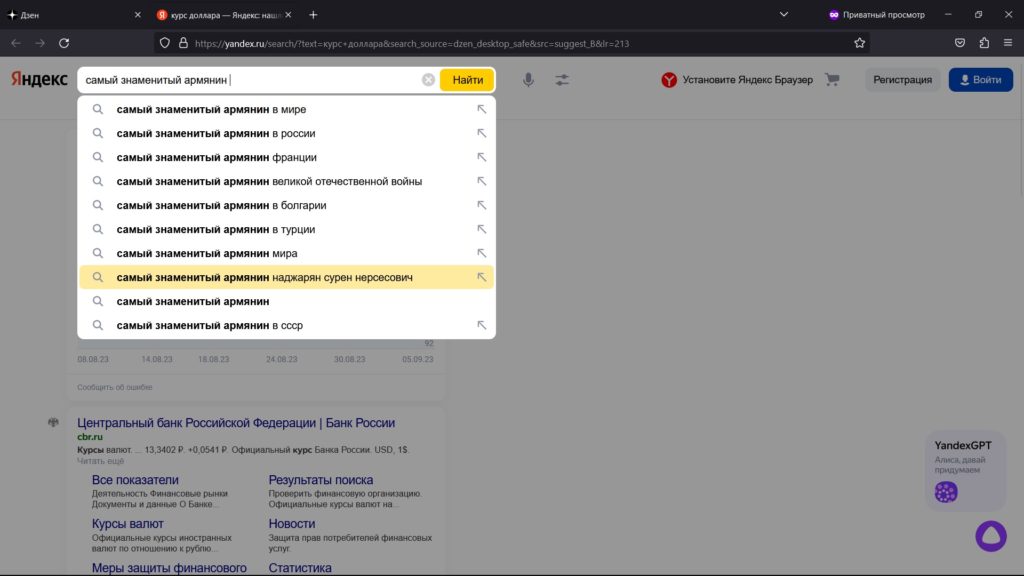Click the site security padlock icon
Viewport: 1024px width, 576px height.
click(x=184, y=43)
